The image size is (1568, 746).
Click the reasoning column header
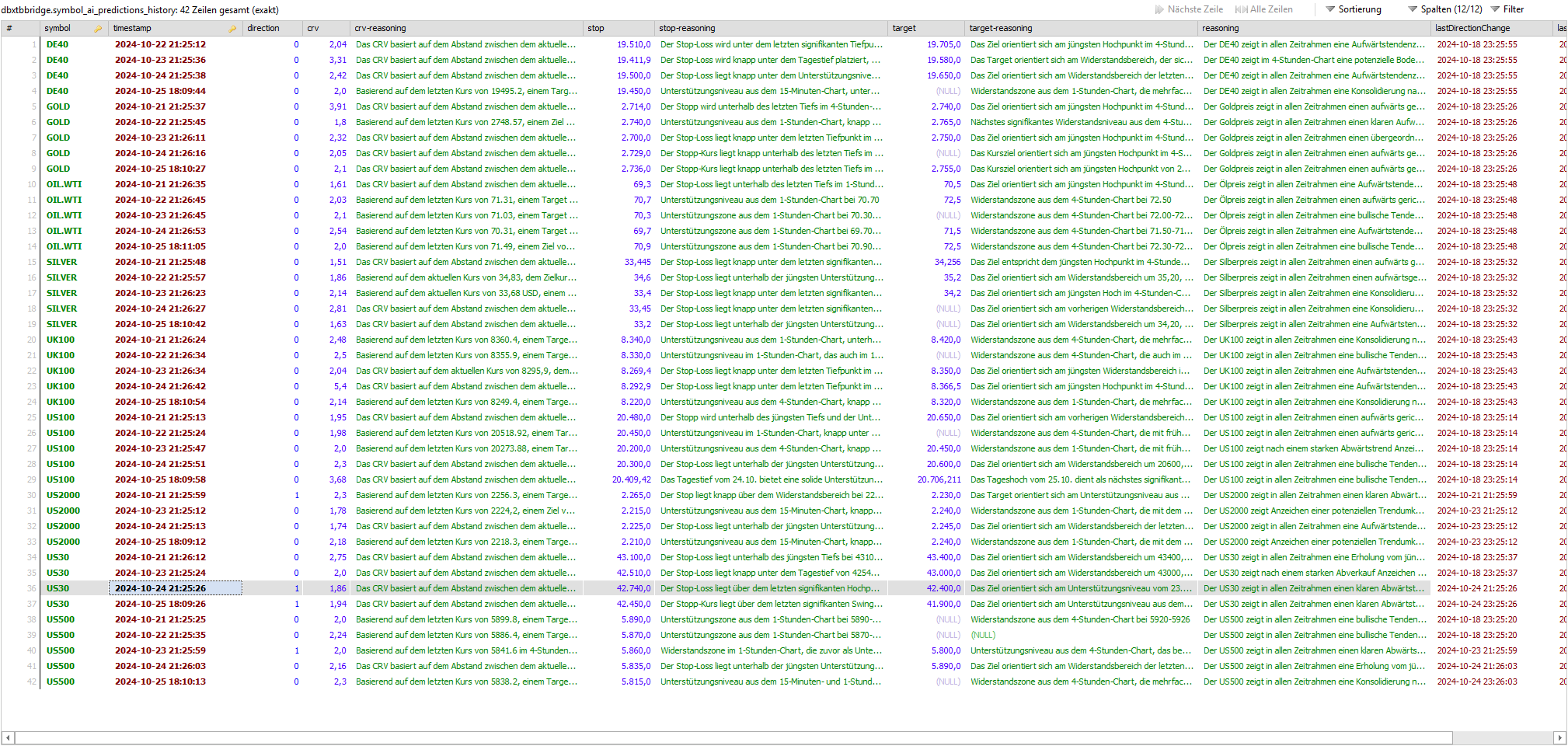point(1314,28)
